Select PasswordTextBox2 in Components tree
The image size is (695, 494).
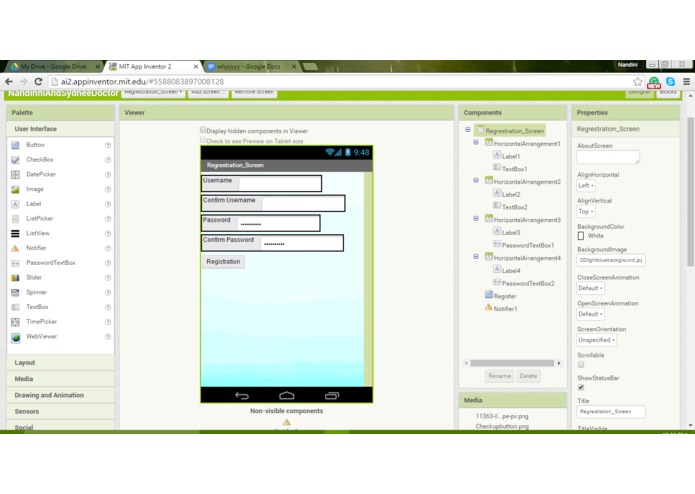click(x=528, y=284)
